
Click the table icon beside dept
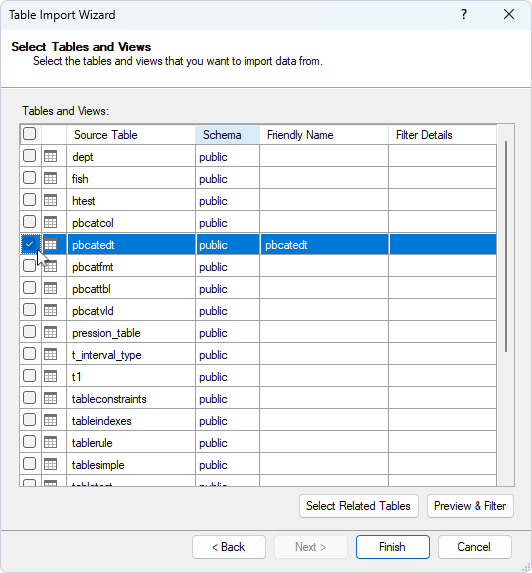[50, 156]
